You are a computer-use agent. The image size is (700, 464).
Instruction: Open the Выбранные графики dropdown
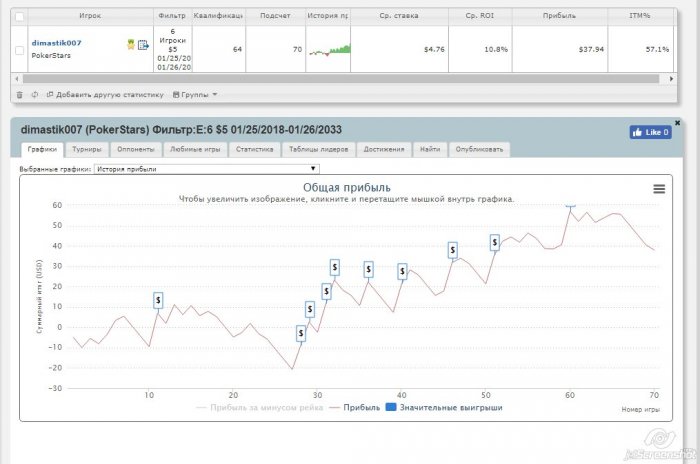[x=206, y=169]
